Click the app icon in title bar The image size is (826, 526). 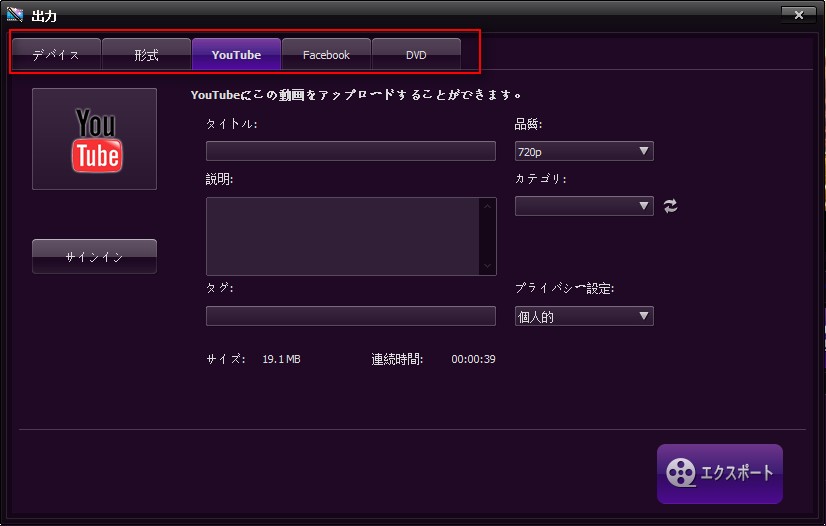tap(15, 15)
